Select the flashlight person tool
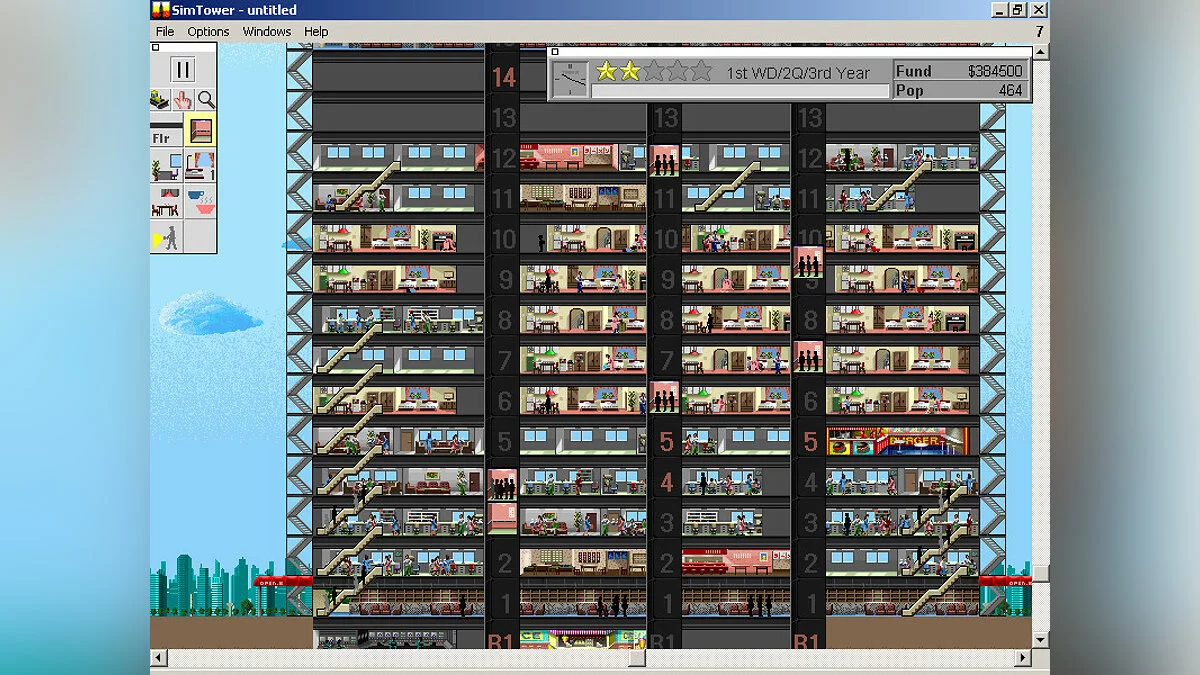This screenshot has height=675, width=1200. 166,236
